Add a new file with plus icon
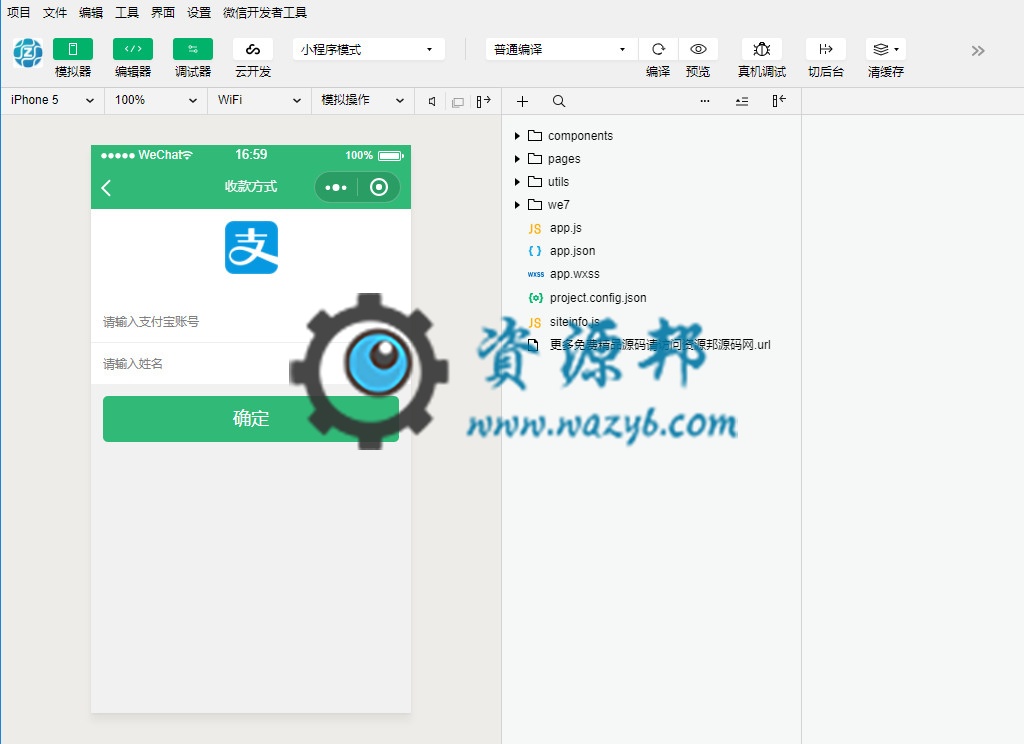Image resolution: width=1024 pixels, height=744 pixels. [522, 101]
